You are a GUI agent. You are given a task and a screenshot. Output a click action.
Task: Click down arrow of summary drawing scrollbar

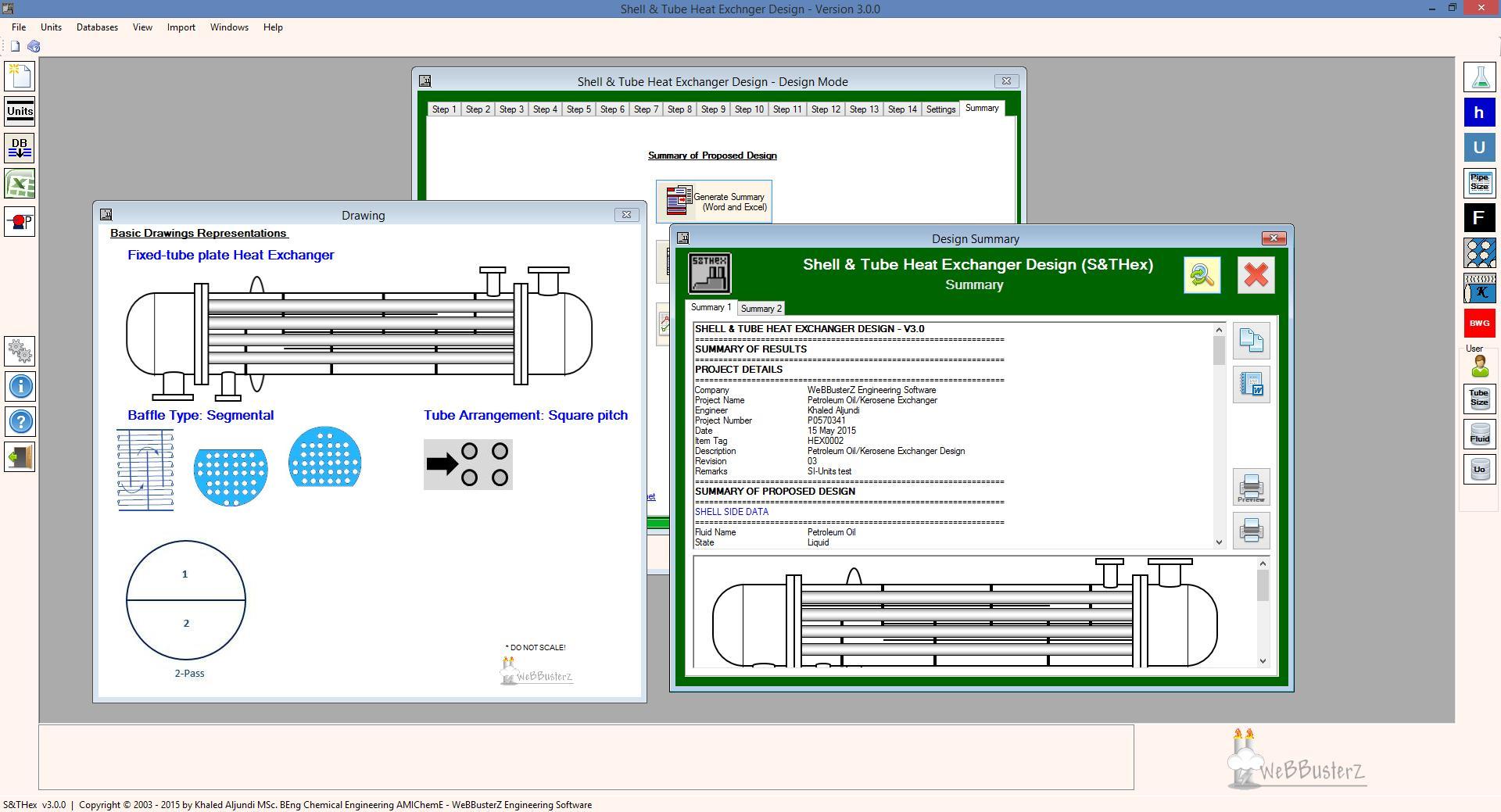pyautogui.click(x=1263, y=661)
